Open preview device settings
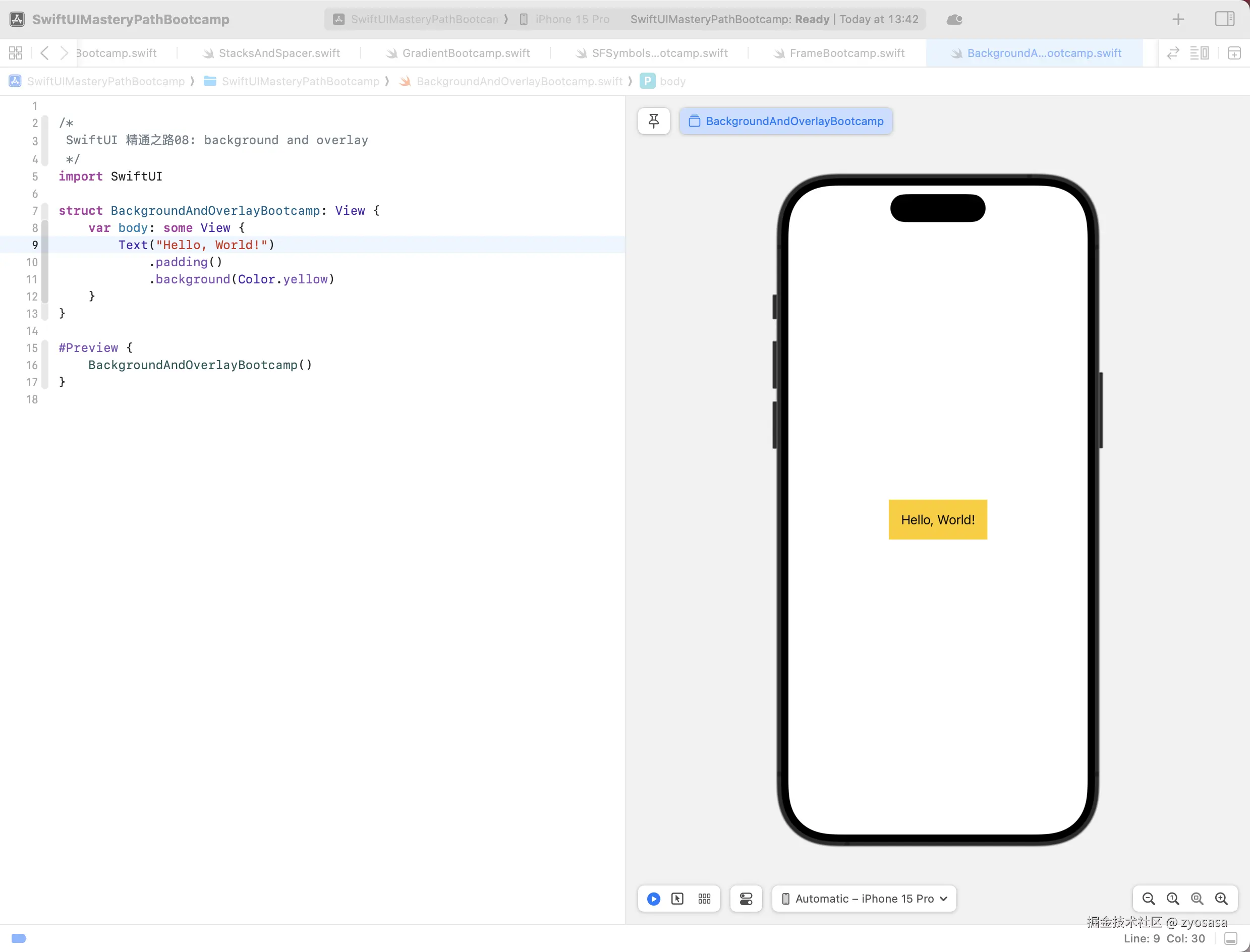Viewport: 1250px width, 952px height. coord(746,899)
